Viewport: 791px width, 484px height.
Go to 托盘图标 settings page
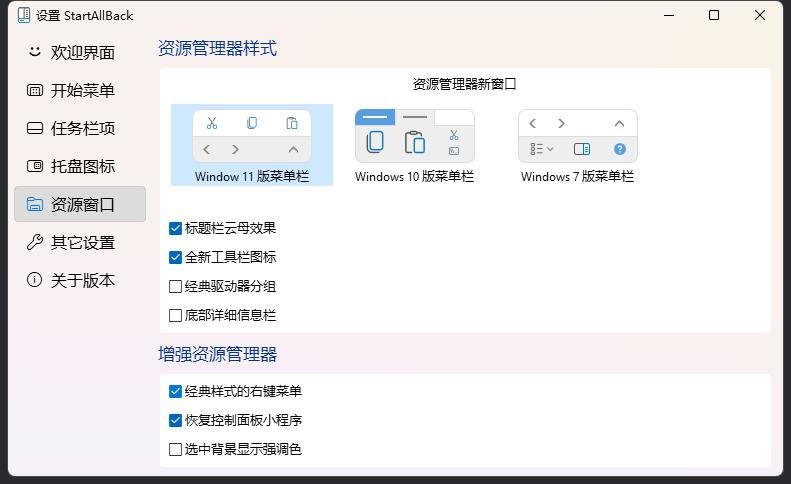click(80, 167)
